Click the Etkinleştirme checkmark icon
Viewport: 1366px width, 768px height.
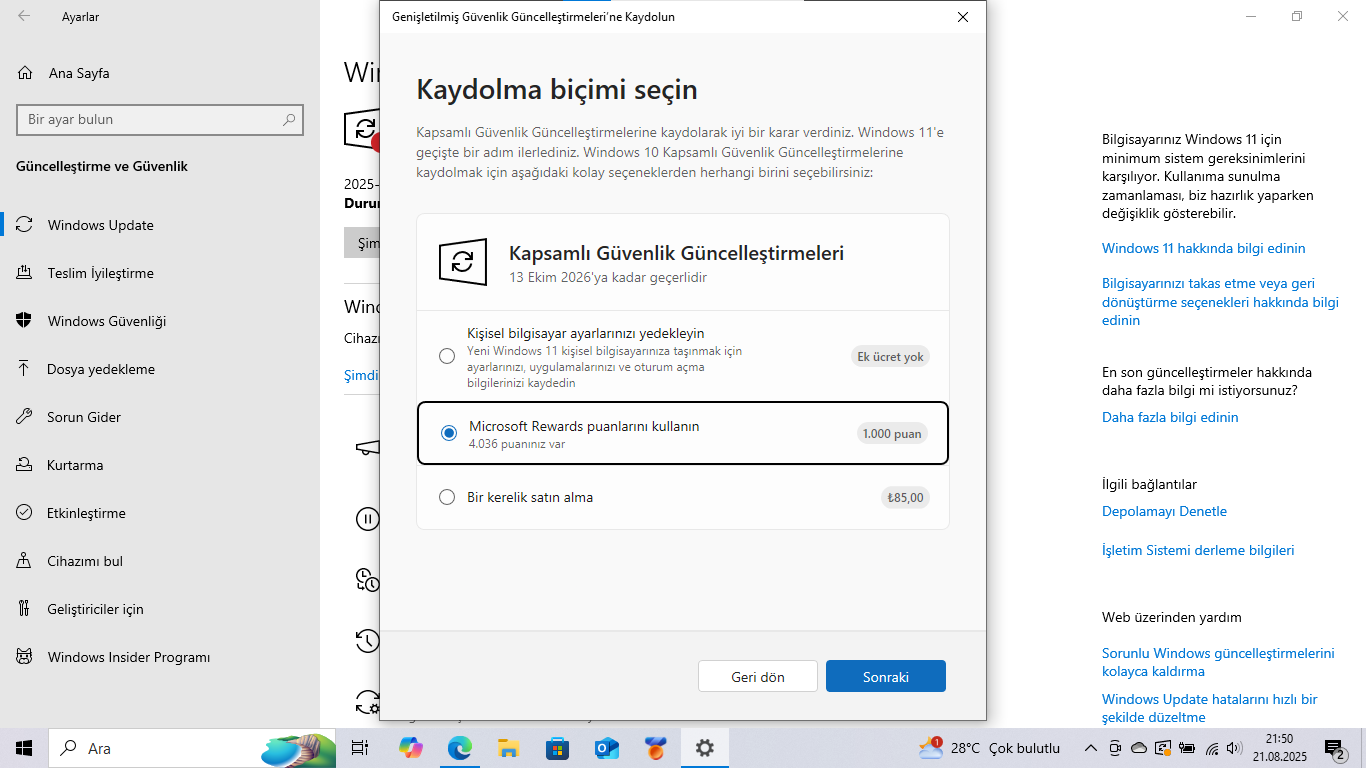(25, 513)
